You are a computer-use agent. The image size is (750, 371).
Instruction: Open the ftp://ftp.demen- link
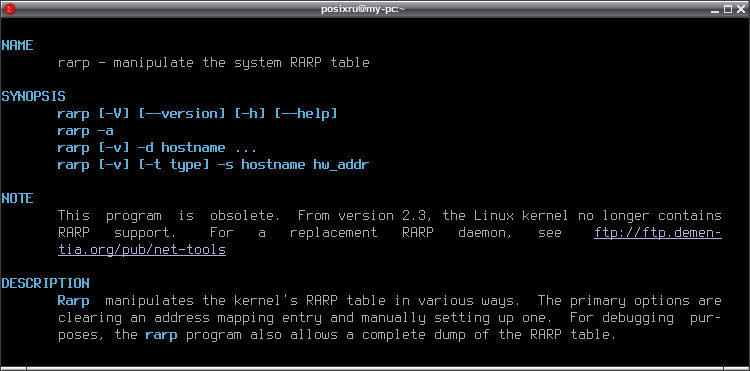(658, 233)
